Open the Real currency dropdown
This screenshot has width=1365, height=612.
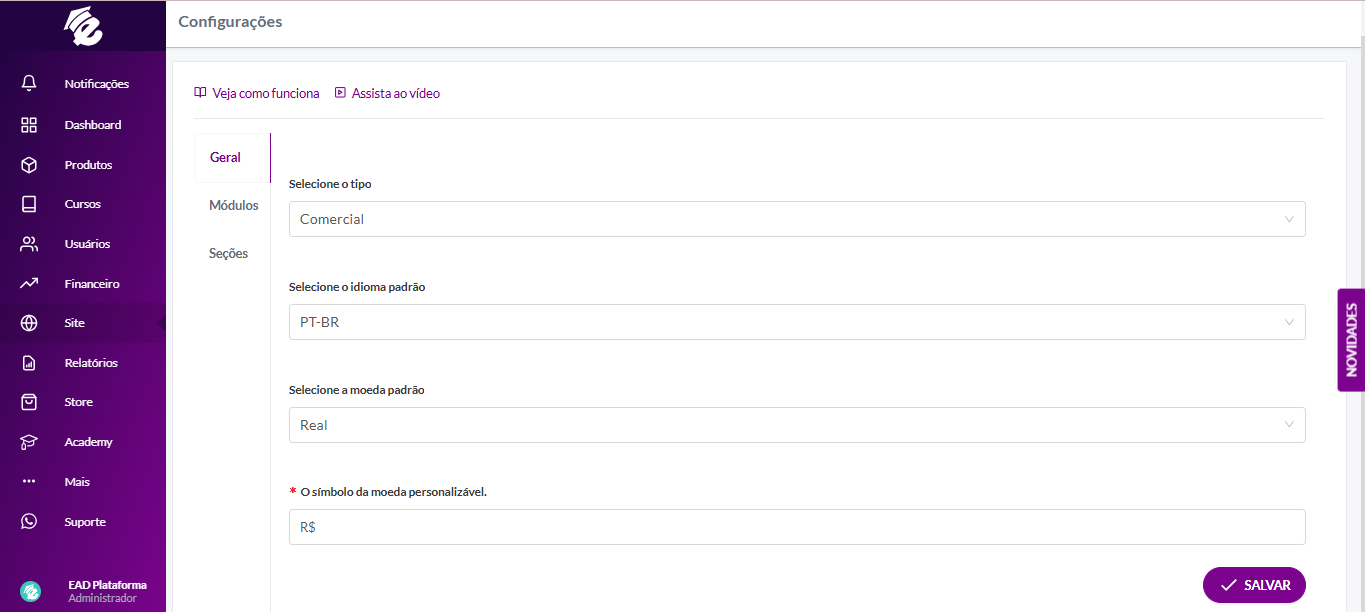point(797,425)
